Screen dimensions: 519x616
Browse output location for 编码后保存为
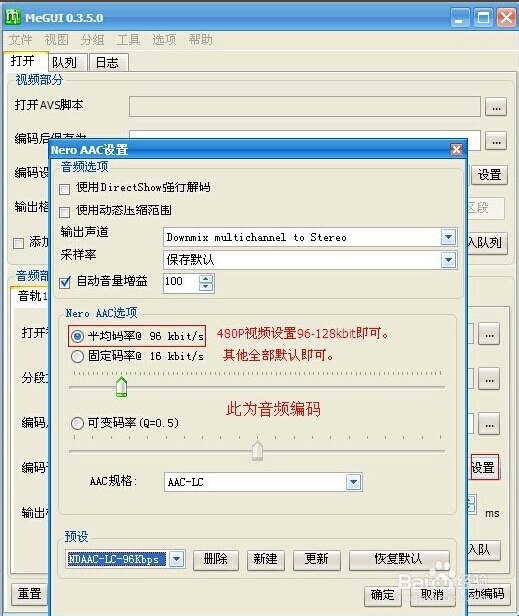(x=496, y=141)
